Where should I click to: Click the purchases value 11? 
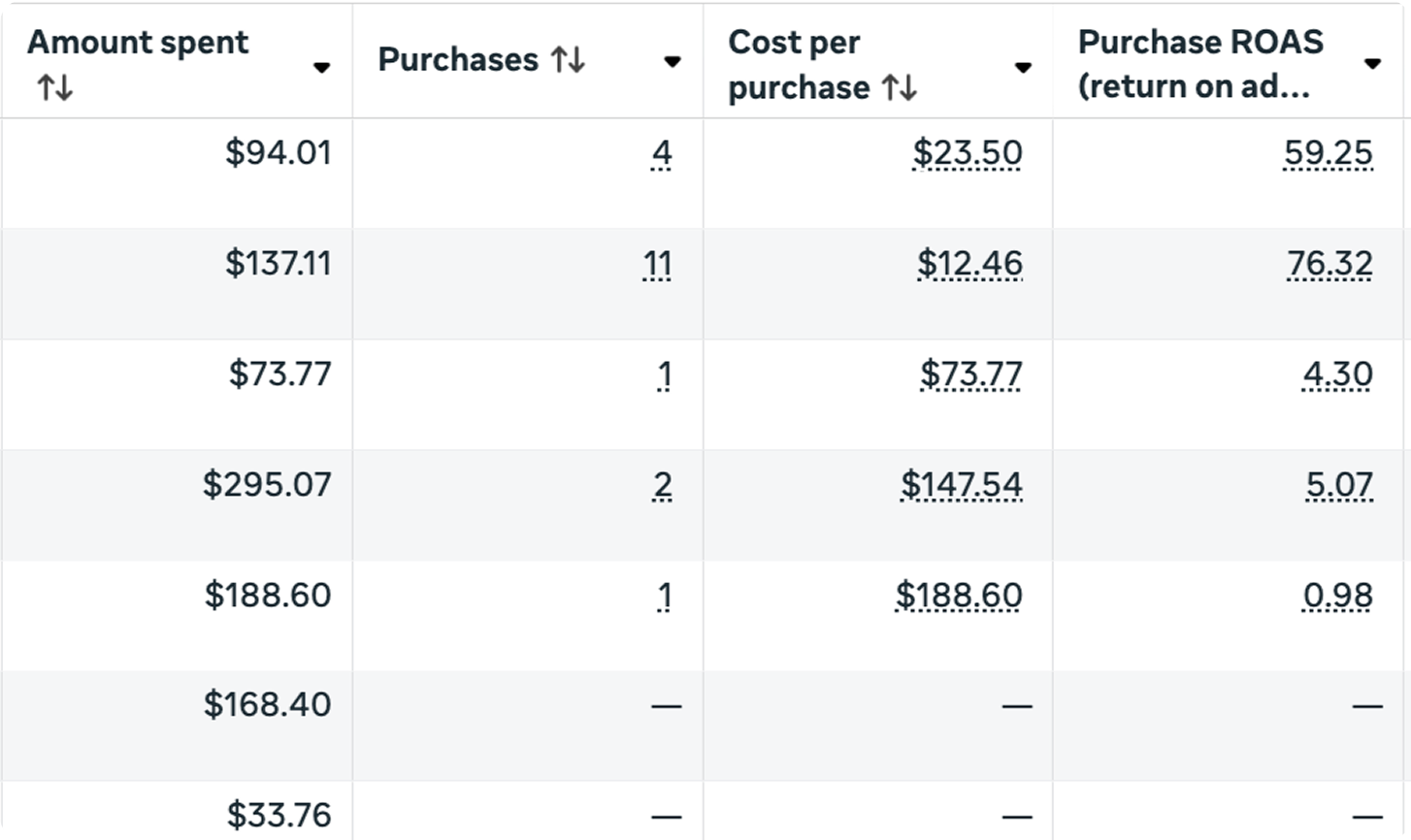657,264
